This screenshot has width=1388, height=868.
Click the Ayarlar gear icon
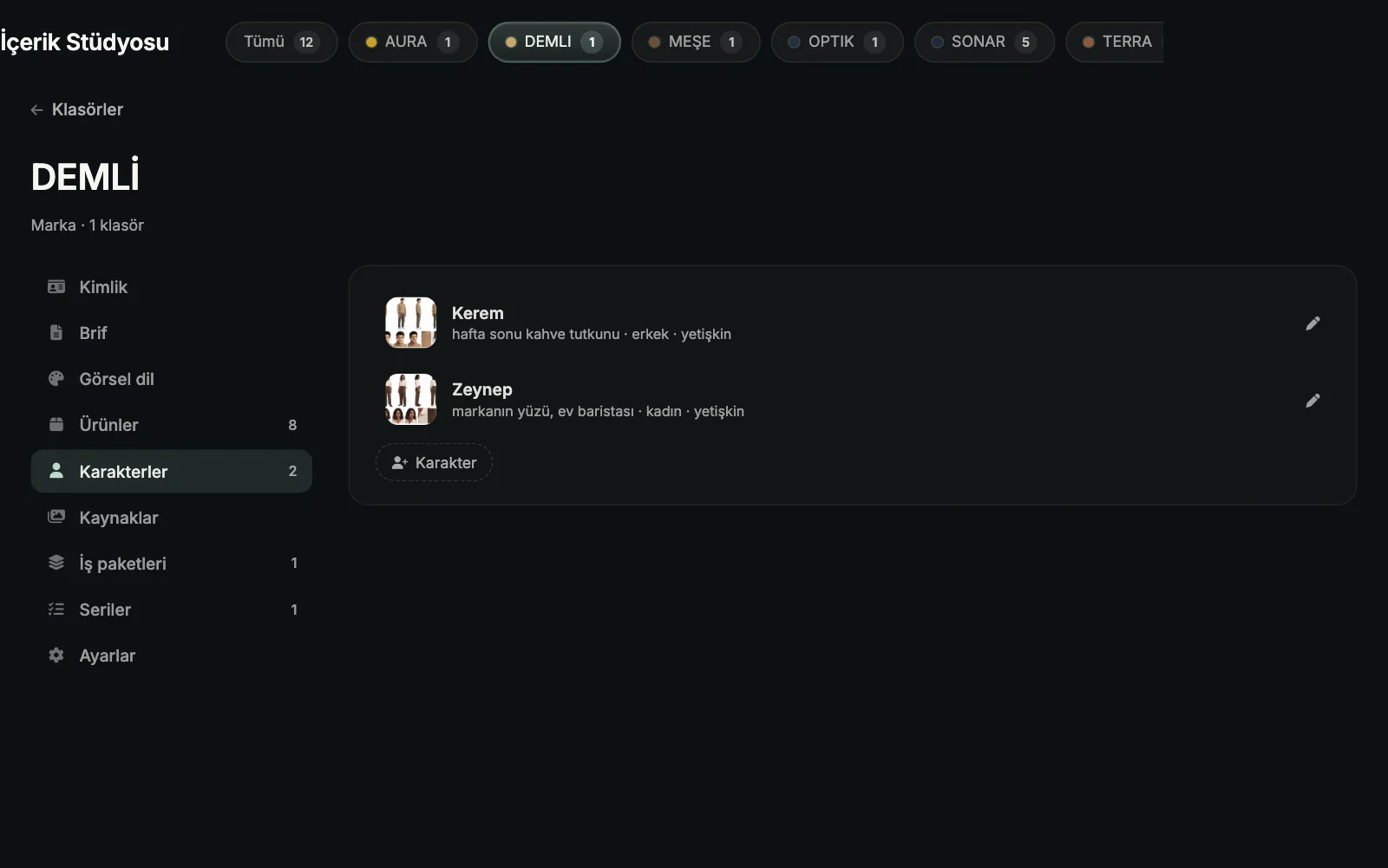[56, 656]
